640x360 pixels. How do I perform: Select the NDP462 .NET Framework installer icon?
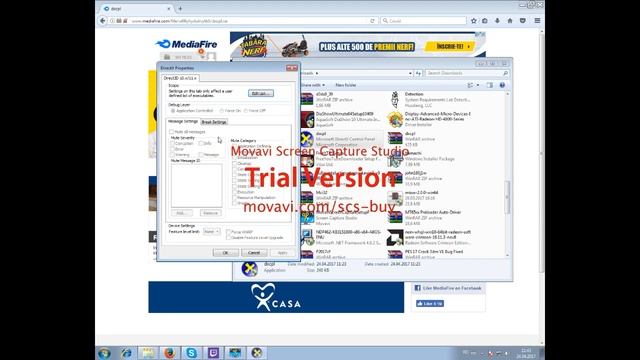click(307, 237)
